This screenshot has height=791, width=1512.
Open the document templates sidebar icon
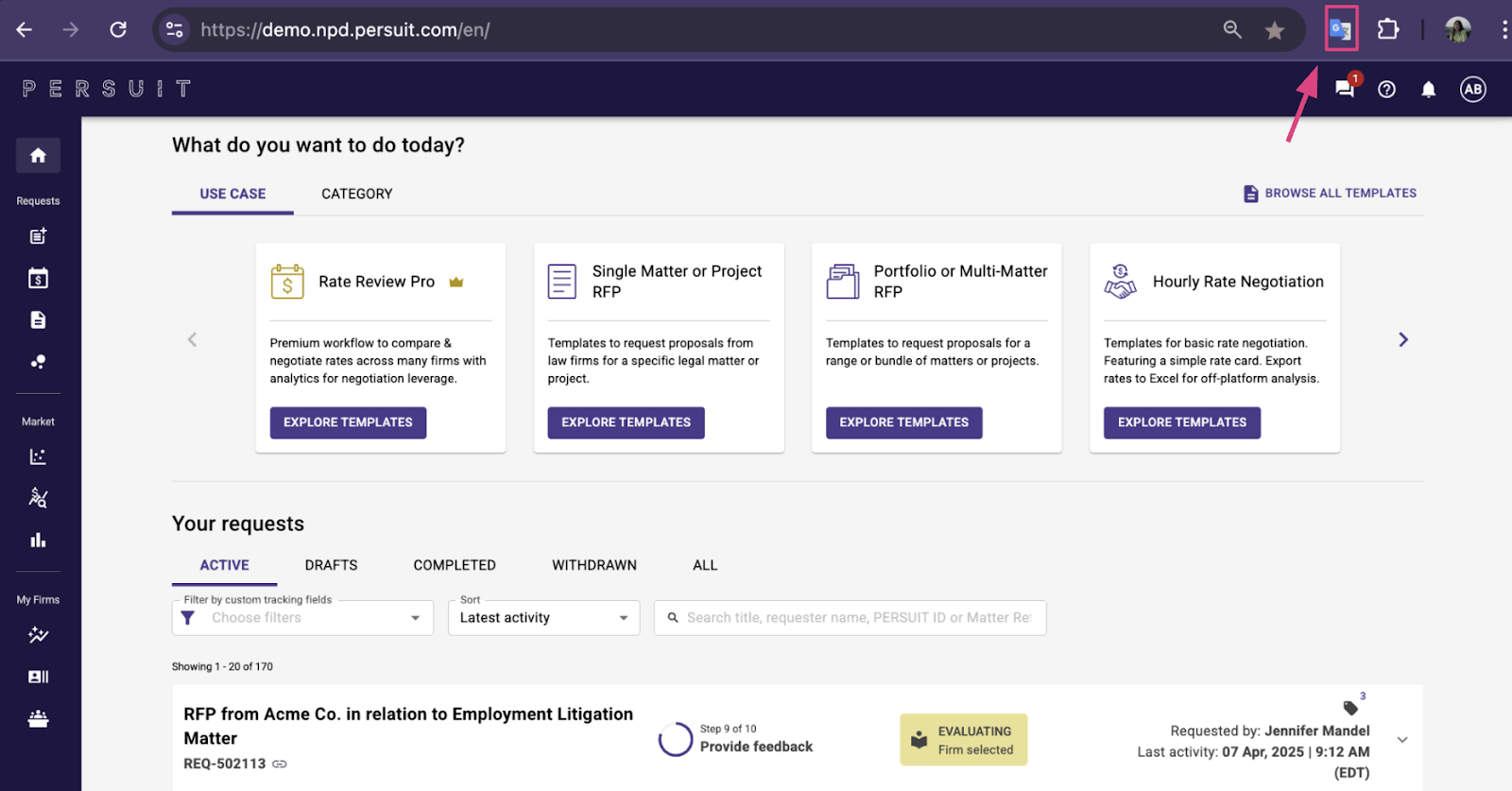[38, 319]
